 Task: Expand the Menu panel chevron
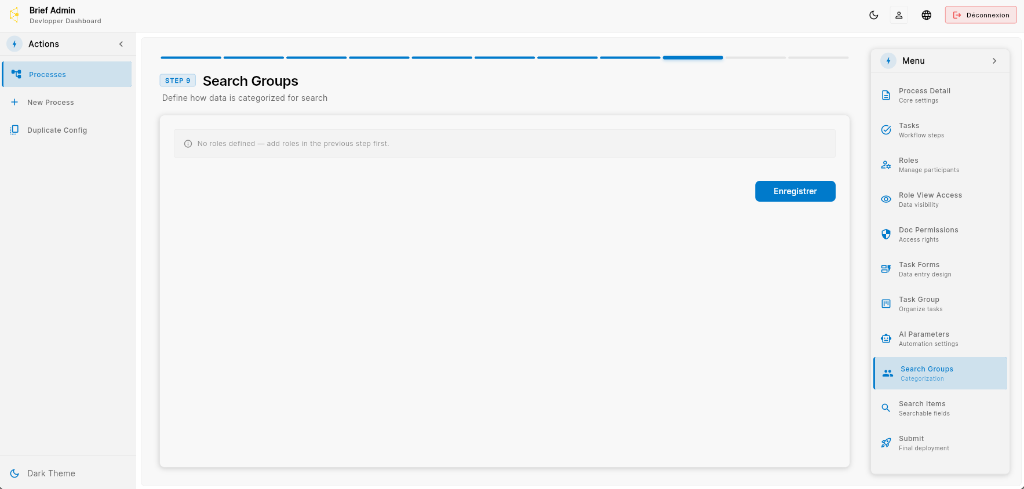994,61
